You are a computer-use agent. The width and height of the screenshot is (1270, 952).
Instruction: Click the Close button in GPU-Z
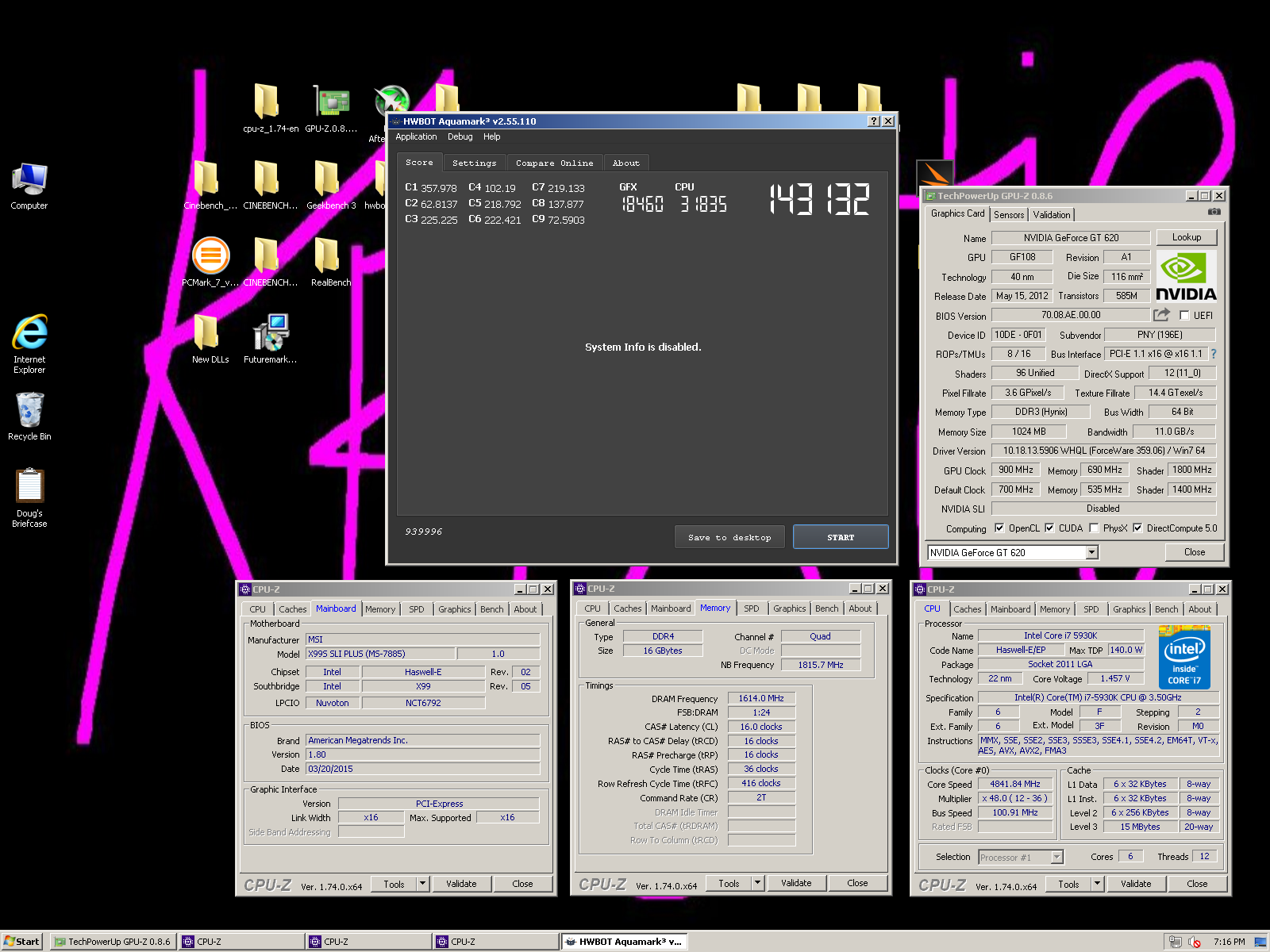(1195, 552)
